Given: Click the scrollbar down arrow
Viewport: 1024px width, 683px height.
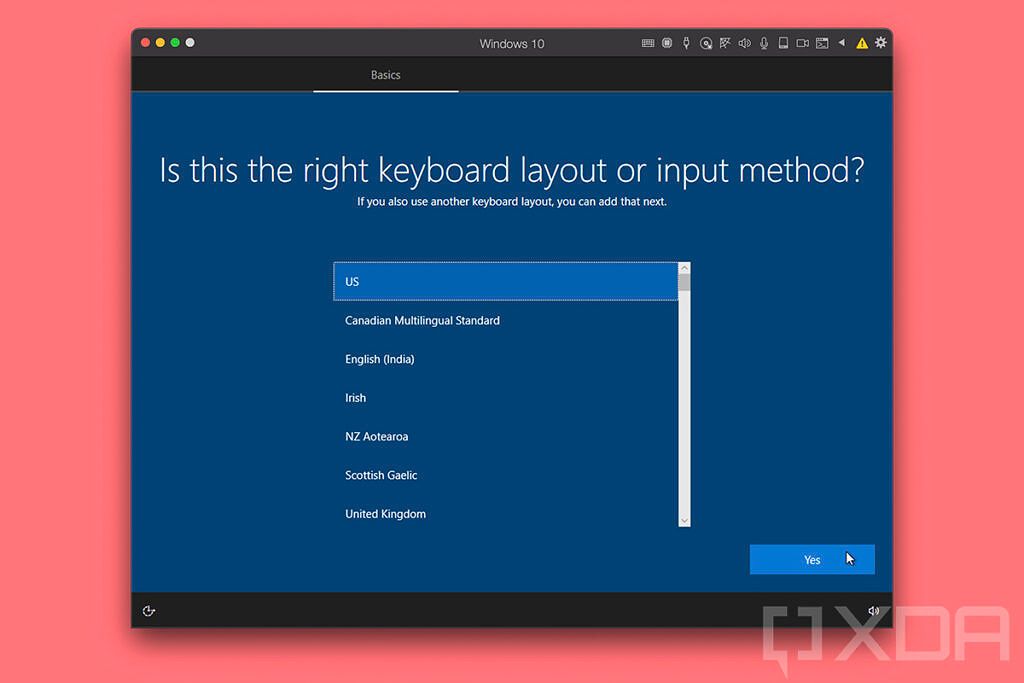Looking at the screenshot, I should [684, 521].
